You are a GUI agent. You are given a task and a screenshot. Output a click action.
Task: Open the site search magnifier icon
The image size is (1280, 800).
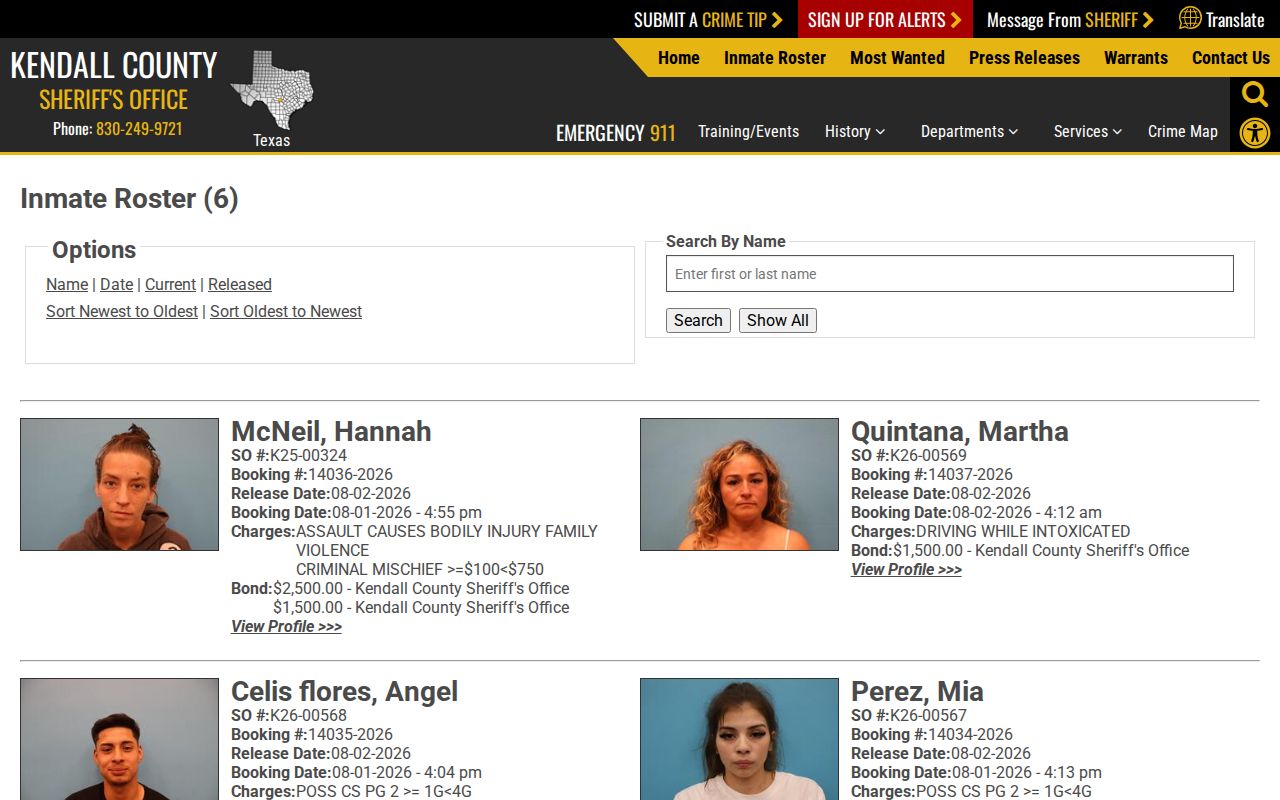(x=1255, y=94)
